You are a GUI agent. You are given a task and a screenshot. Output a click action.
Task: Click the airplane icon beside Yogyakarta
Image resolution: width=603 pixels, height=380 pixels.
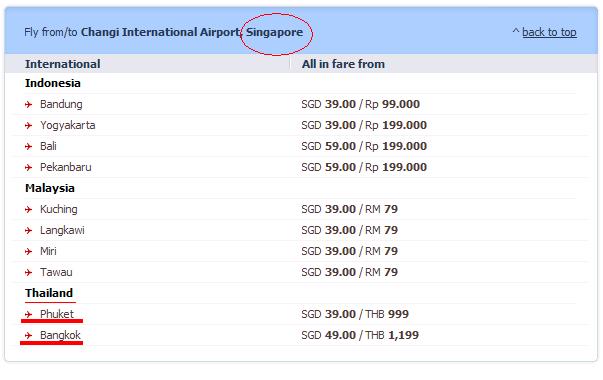click(x=28, y=125)
